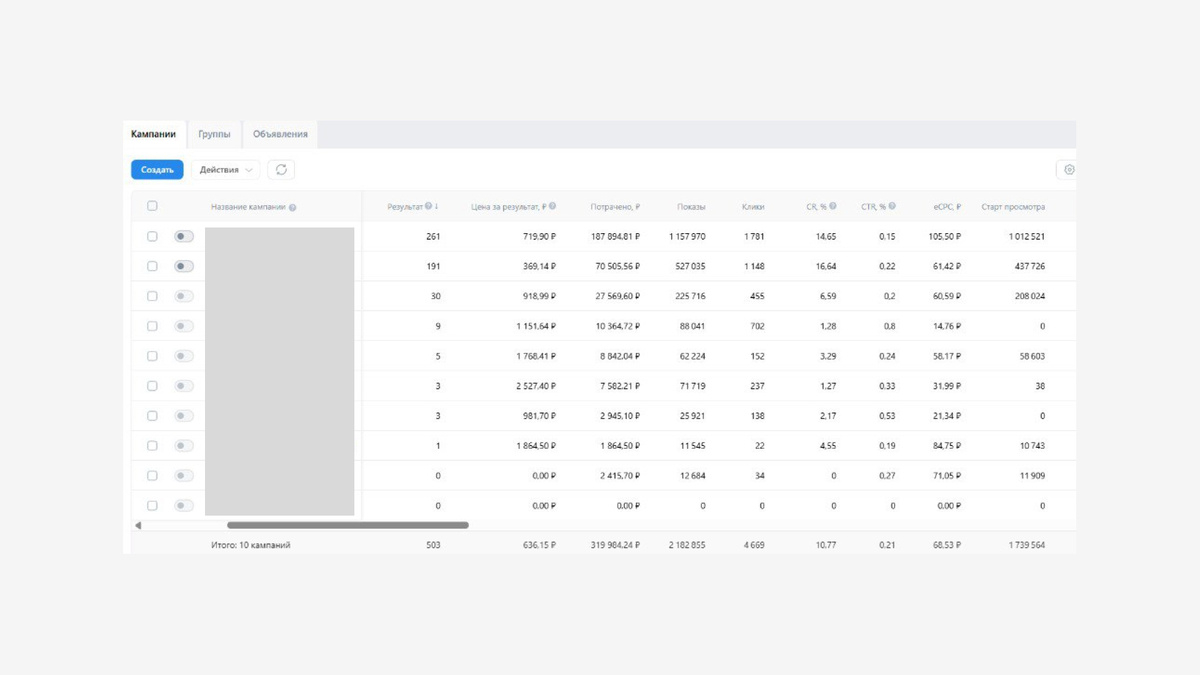The width and height of the screenshot is (1200, 675).
Task: Show help icon for CTR, %
Action: (x=892, y=206)
